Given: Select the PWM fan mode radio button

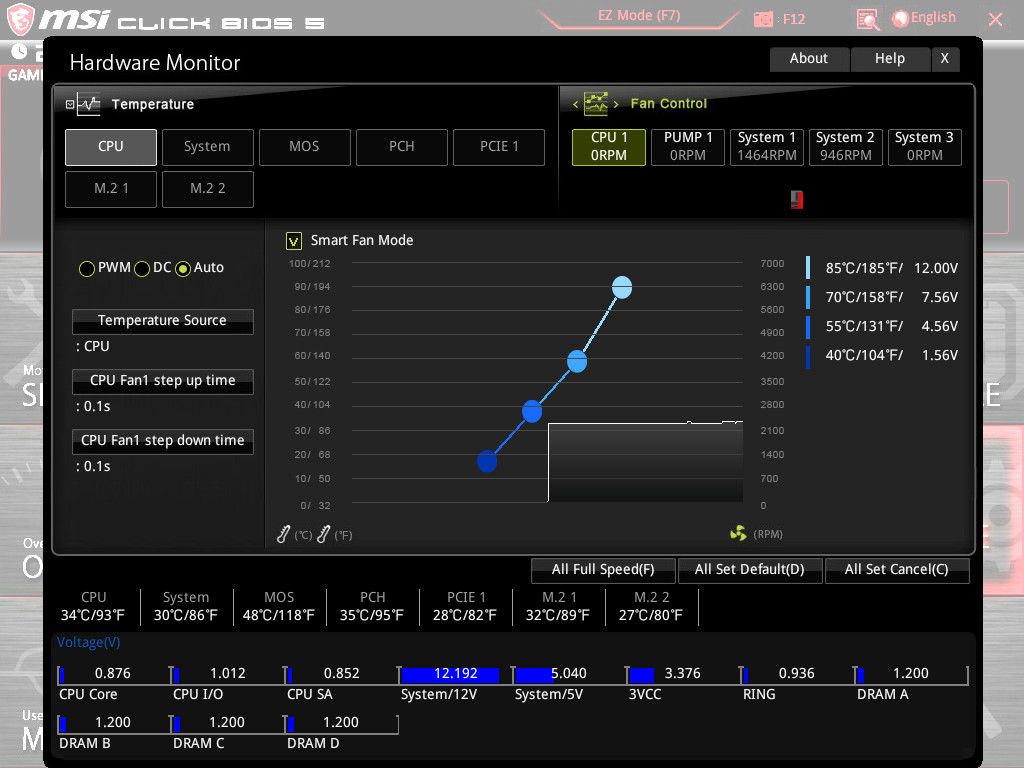Looking at the screenshot, I should pyautogui.click(x=87, y=268).
